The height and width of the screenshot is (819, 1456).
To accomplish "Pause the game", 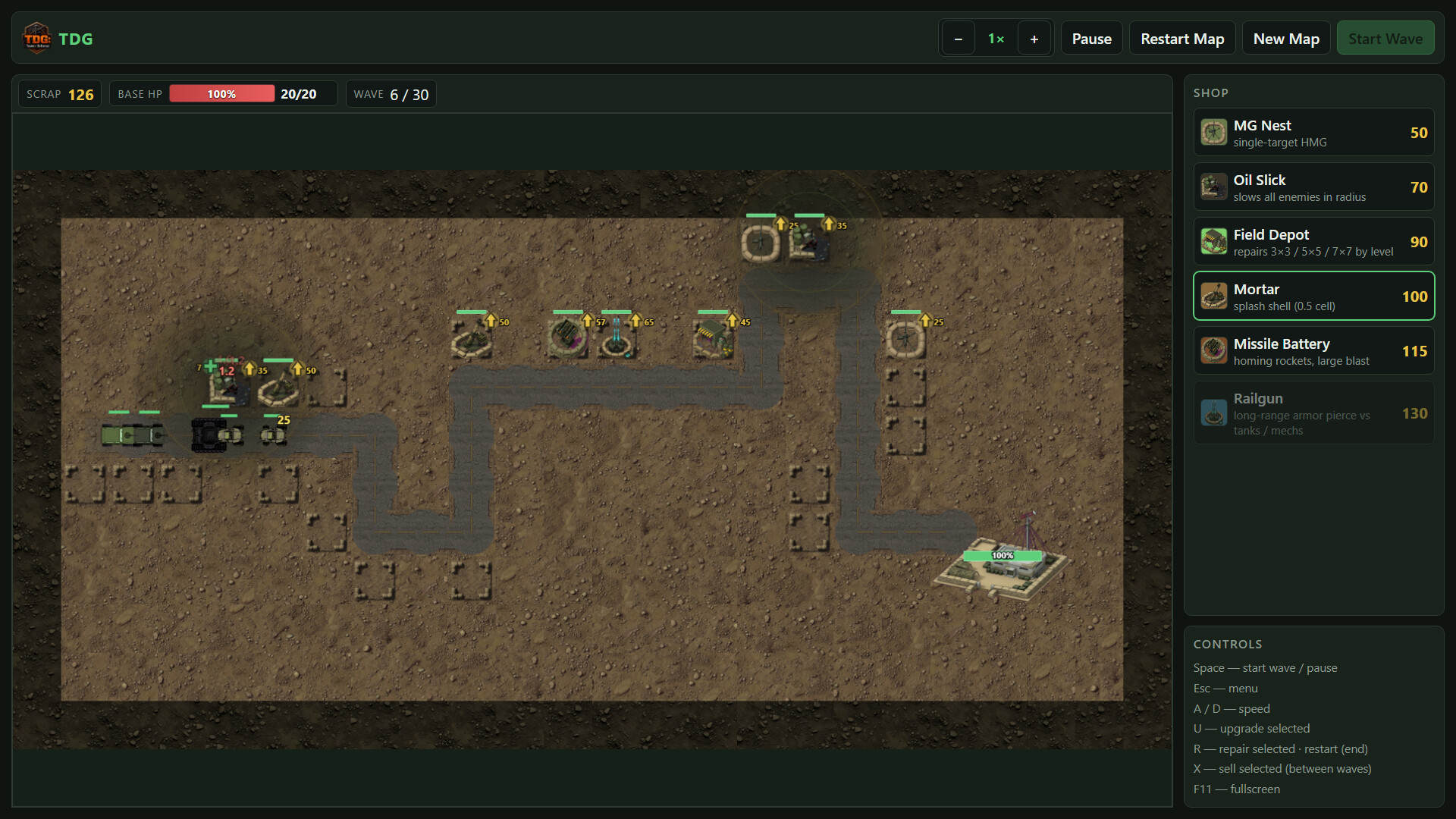I will (1091, 39).
